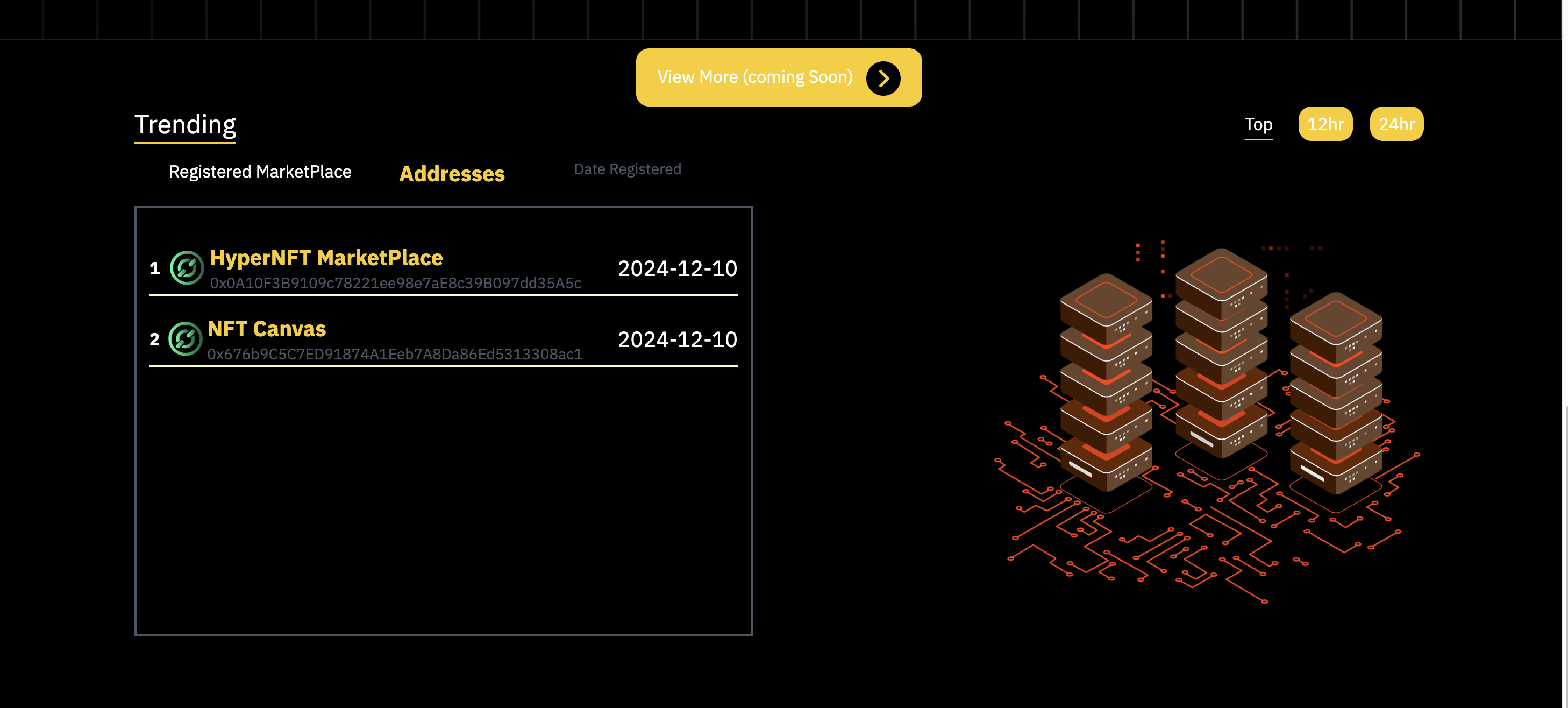Click rank number 1 in list
This screenshot has width=1568, height=708.
(x=155, y=268)
